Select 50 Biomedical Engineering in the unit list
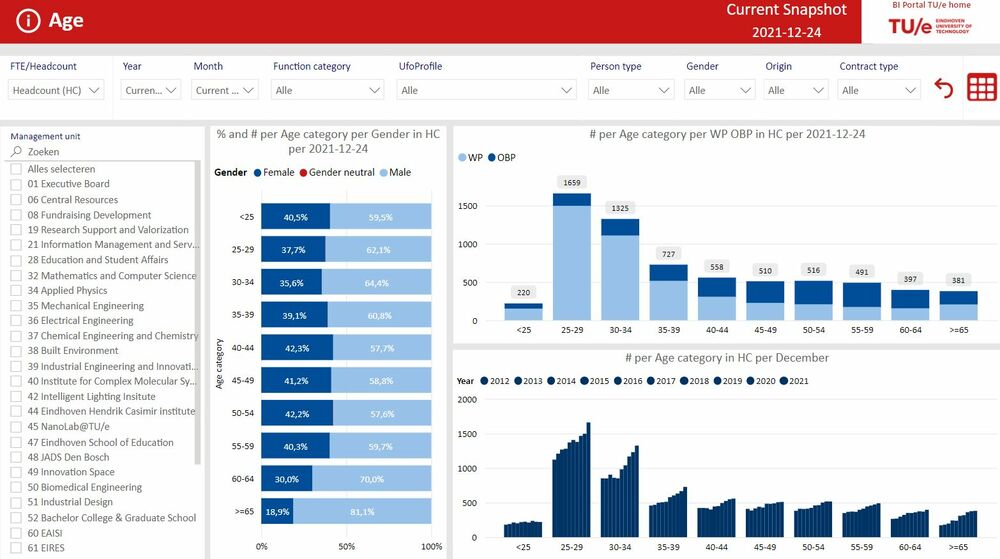Image resolution: width=1000 pixels, height=559 pixels. (84, 488)
